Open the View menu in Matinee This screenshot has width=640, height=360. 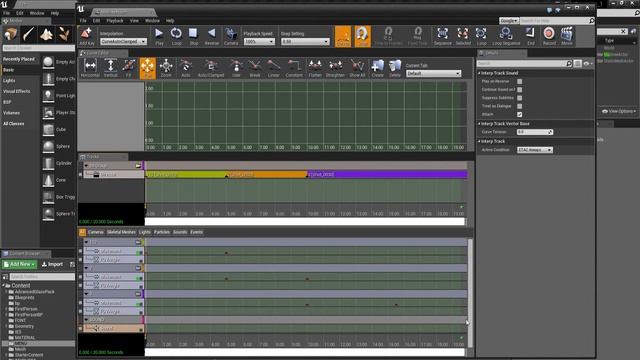pyautogui.click(x=134, y=20)
